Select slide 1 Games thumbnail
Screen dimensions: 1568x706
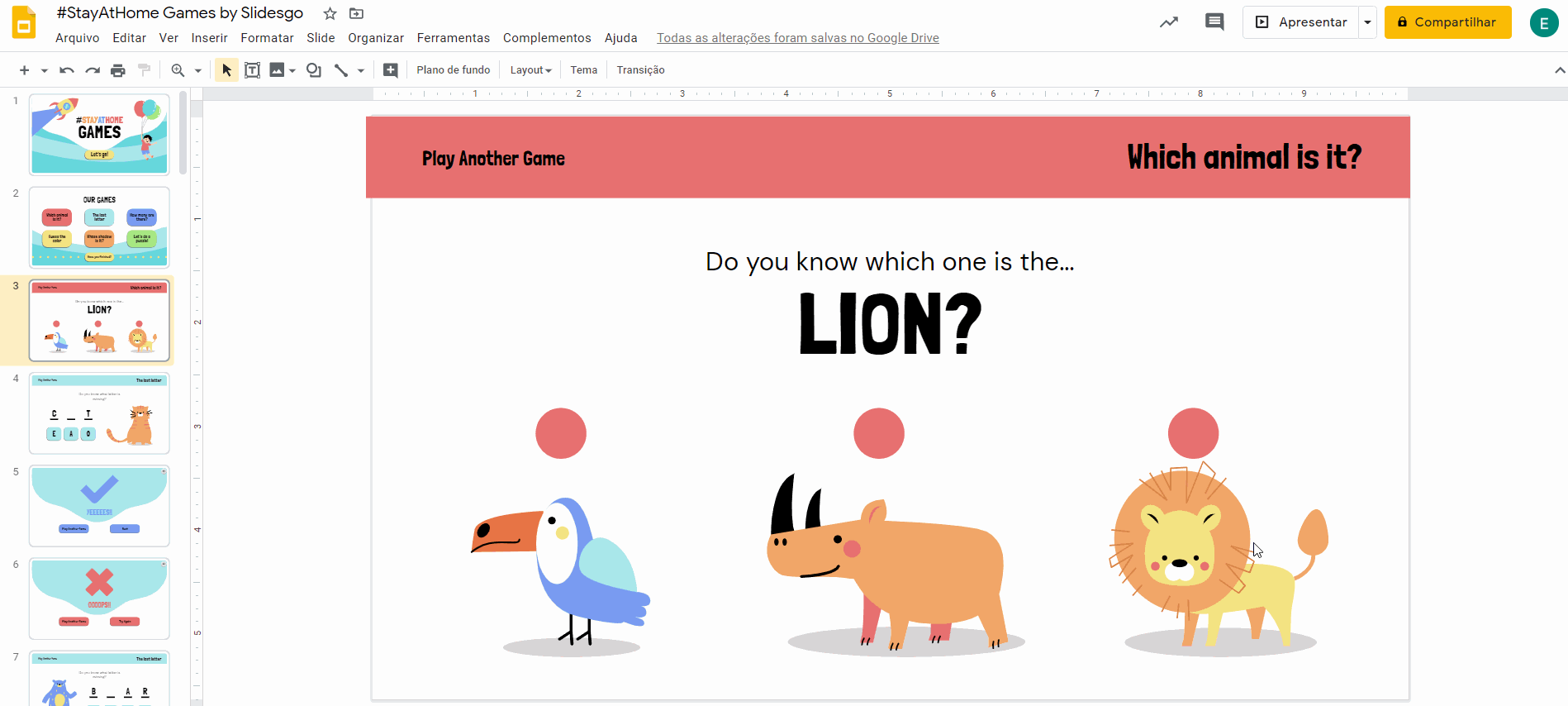(100, 134)
